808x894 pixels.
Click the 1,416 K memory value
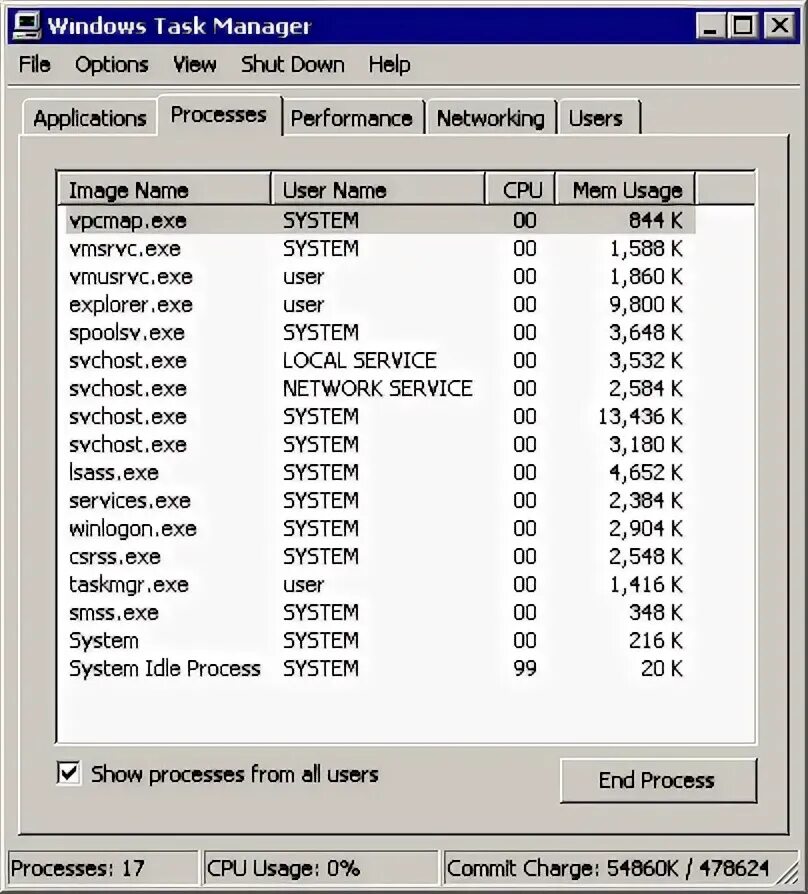[x=645, y=584]
